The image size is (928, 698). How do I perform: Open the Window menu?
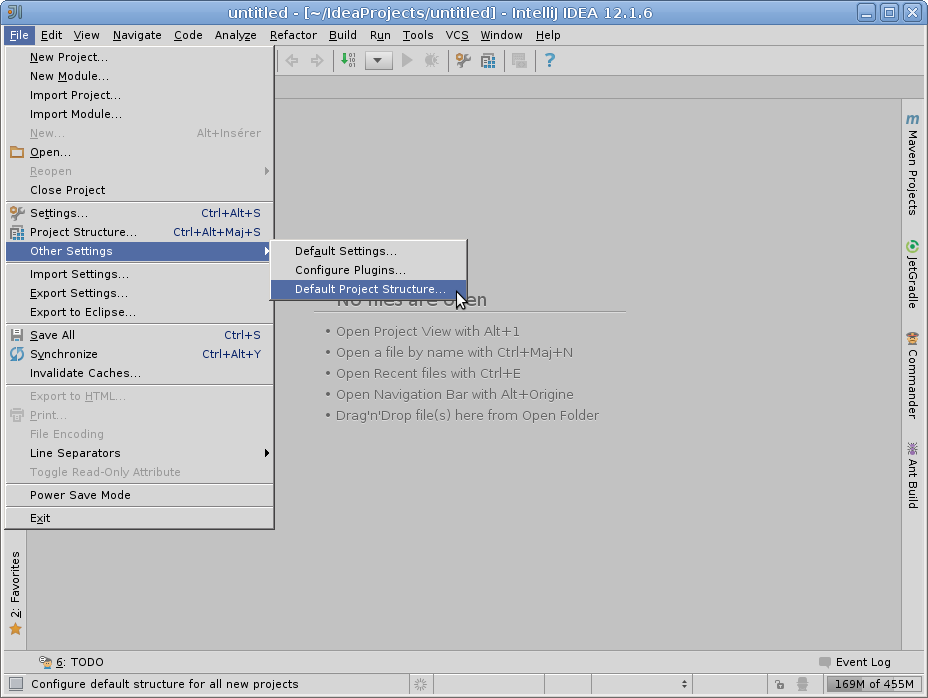tap(501, 36)
